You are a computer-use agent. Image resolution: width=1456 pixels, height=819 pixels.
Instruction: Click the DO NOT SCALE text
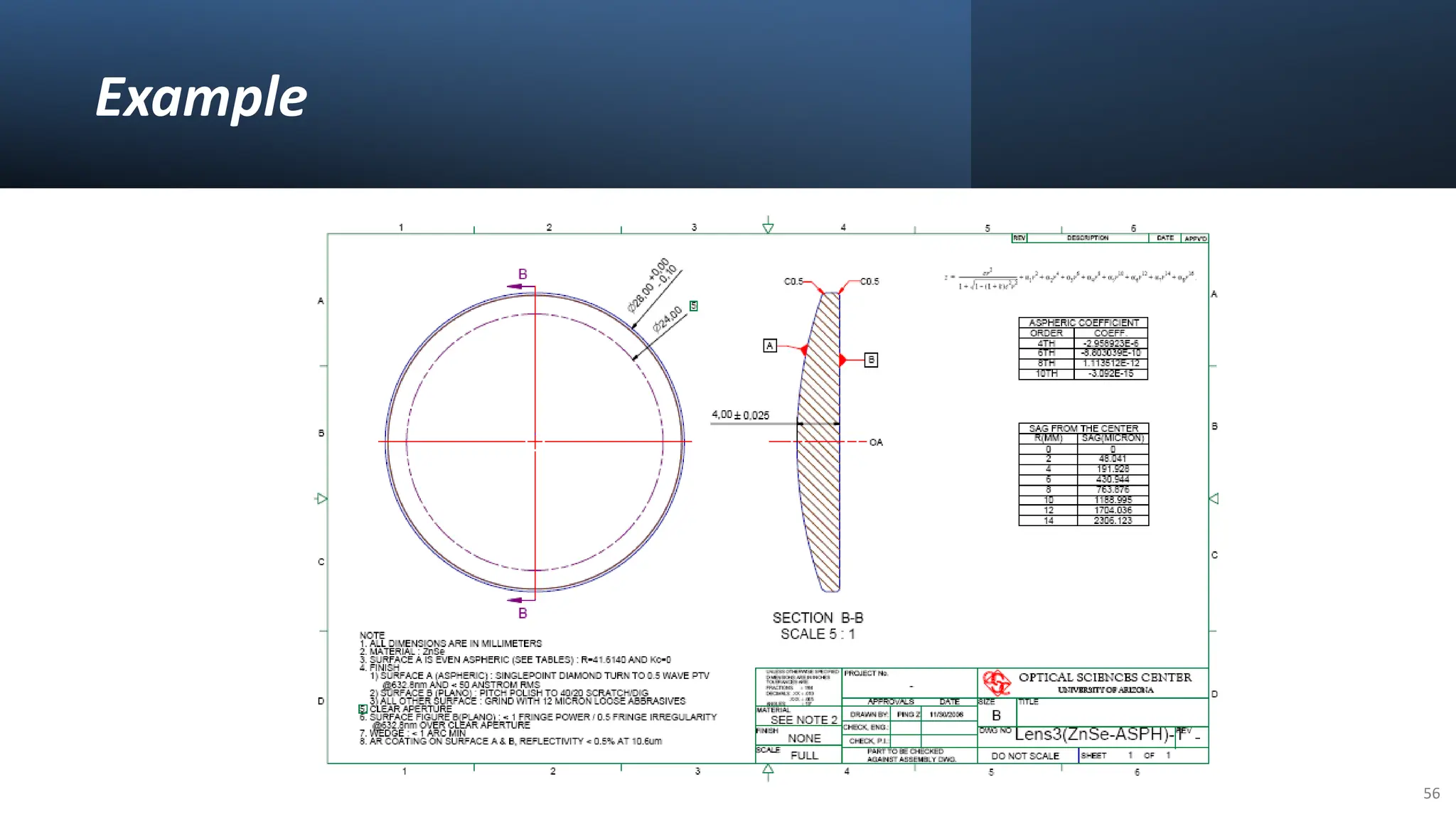tap(1024, 756)
